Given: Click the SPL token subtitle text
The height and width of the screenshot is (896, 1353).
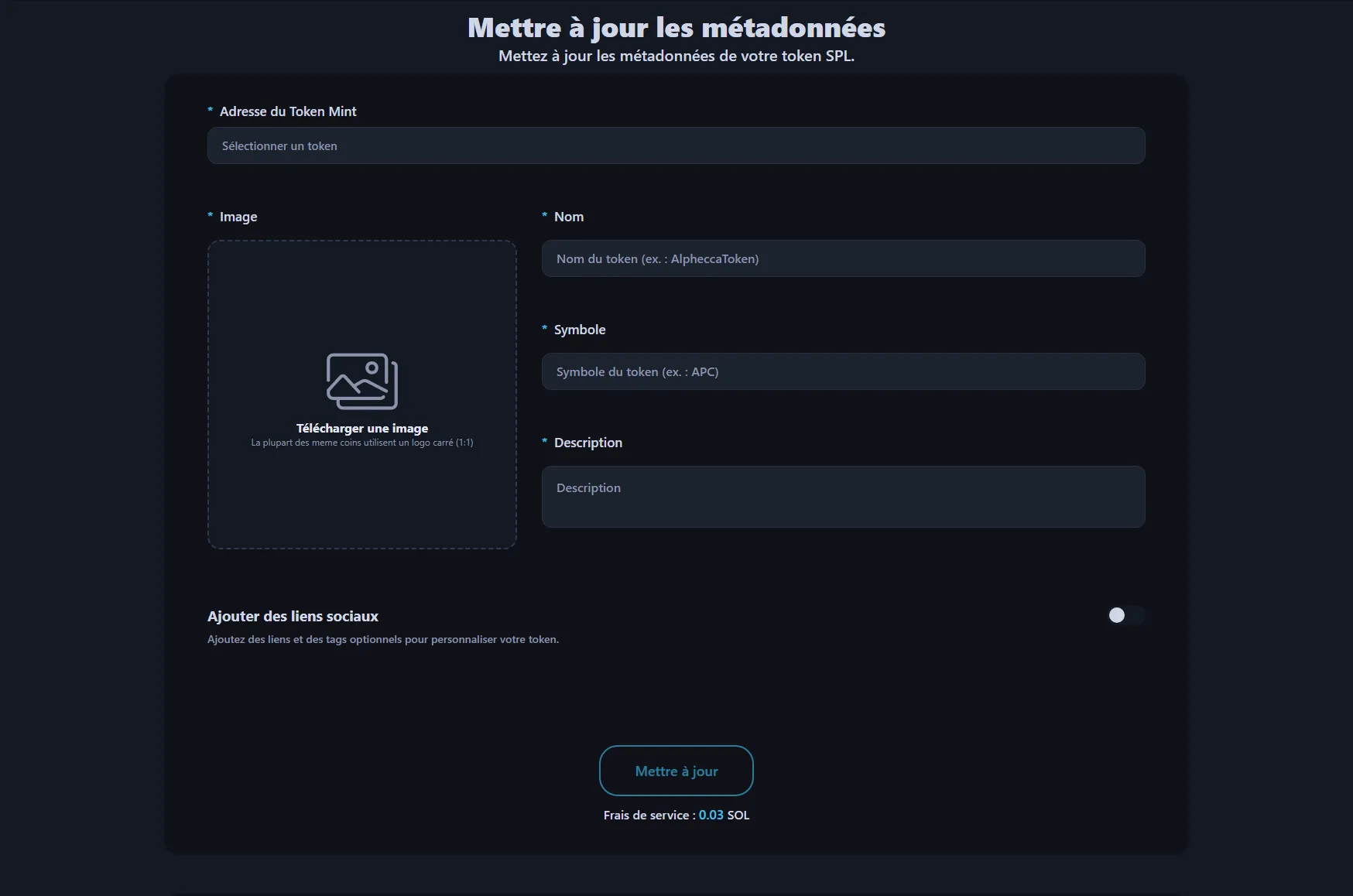Looking at the screenshot, I should (x=676, y=56).
